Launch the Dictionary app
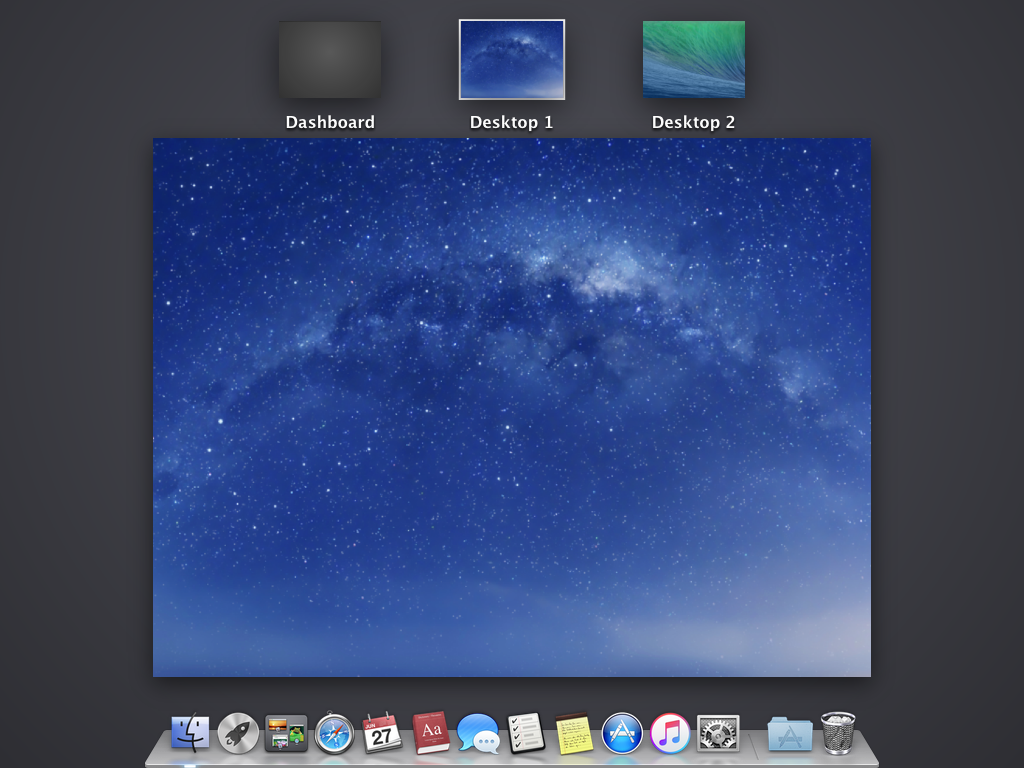The height and width of the screenshot is (768, 1024). point(431,733)
